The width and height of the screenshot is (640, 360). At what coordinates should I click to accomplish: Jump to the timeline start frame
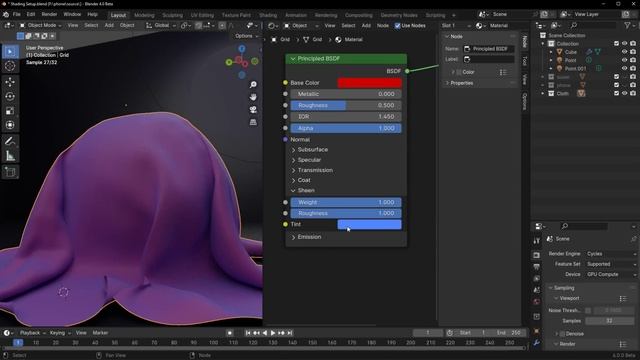(248, 333)
